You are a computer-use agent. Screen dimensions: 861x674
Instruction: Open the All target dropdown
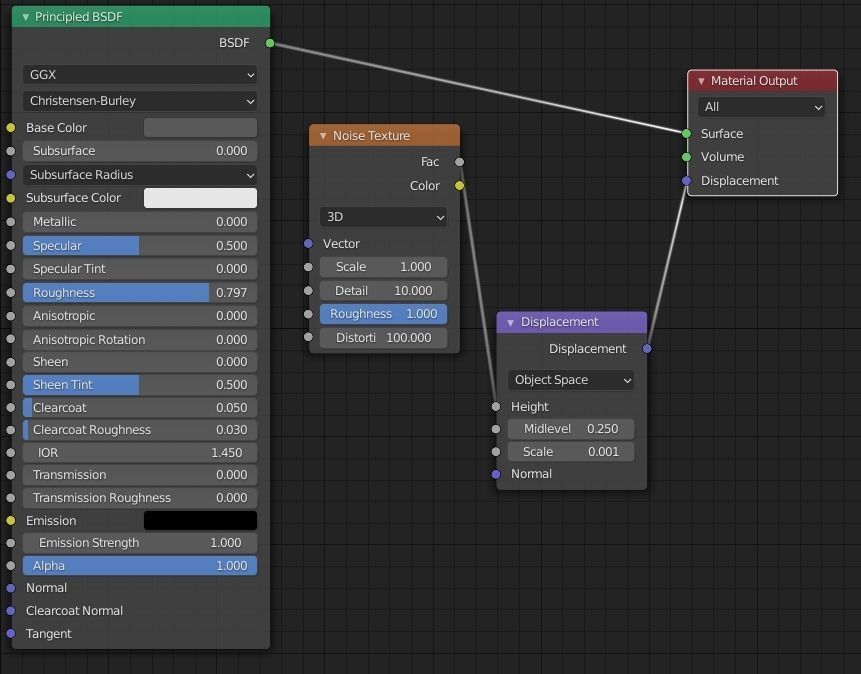coord(762,107)
